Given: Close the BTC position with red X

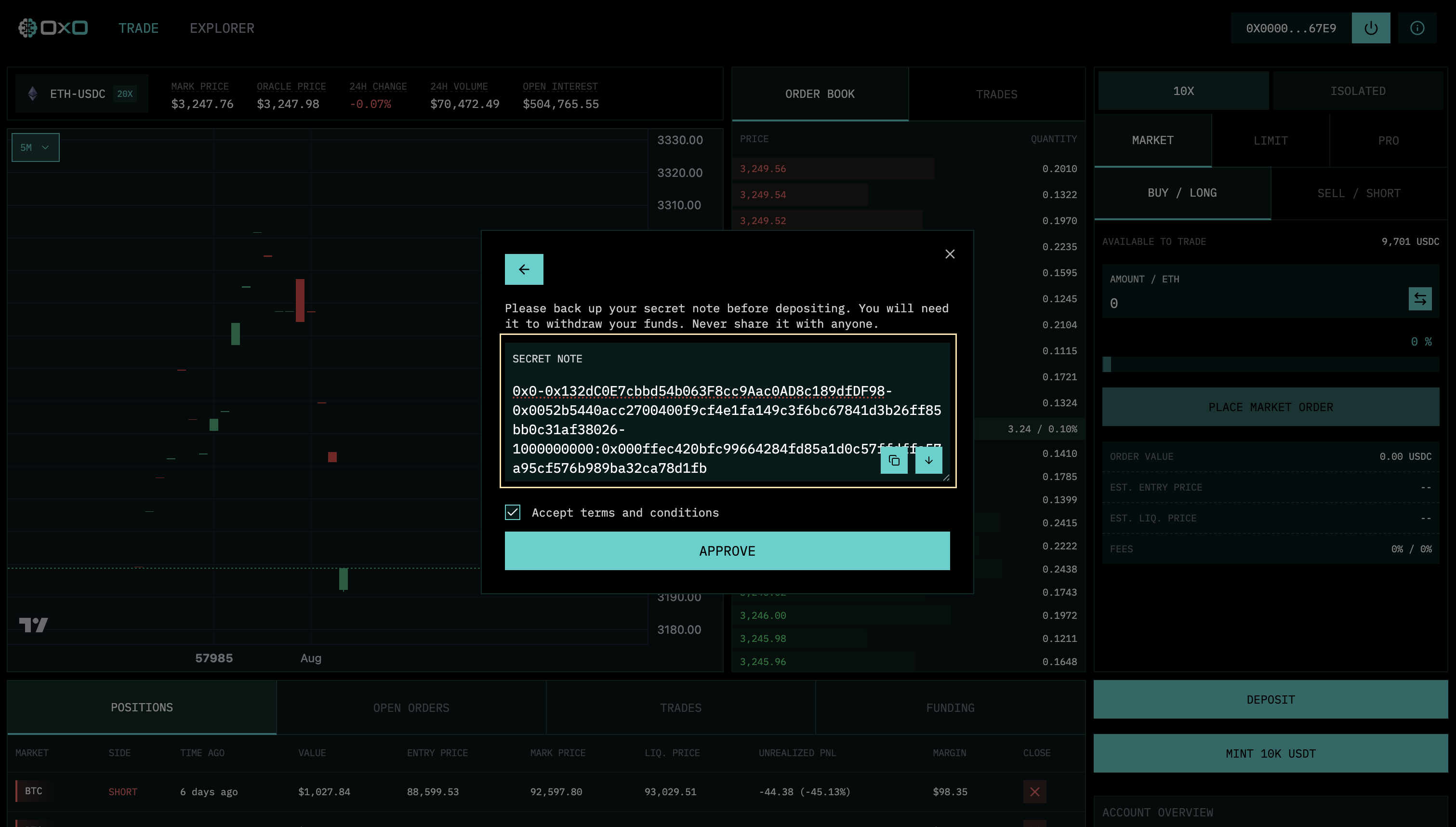Looking at the screenshot, I should pyautogui.click(x=1034, y=791).
